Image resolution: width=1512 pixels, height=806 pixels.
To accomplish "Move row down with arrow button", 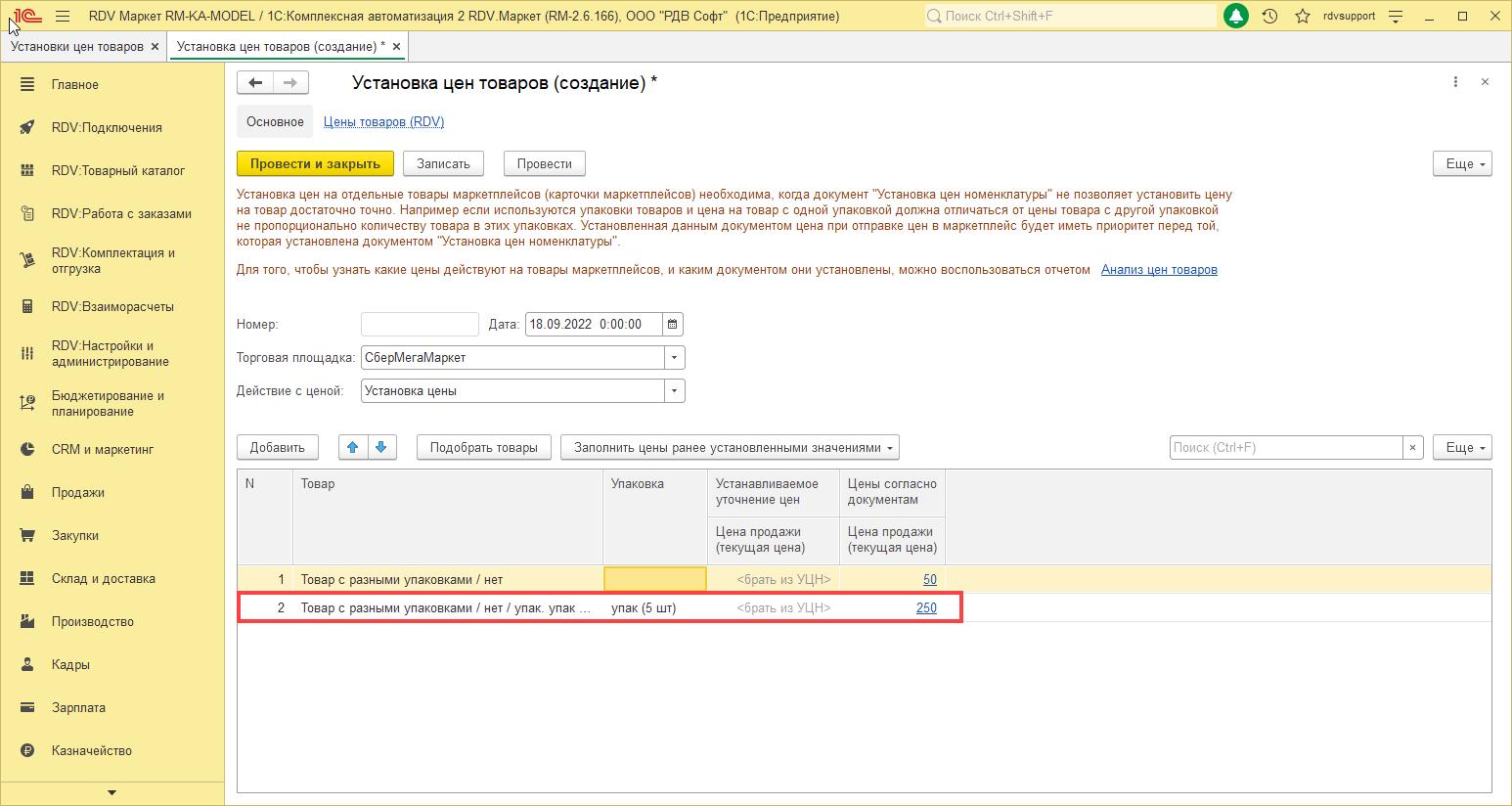I will [x=381, y=448].
